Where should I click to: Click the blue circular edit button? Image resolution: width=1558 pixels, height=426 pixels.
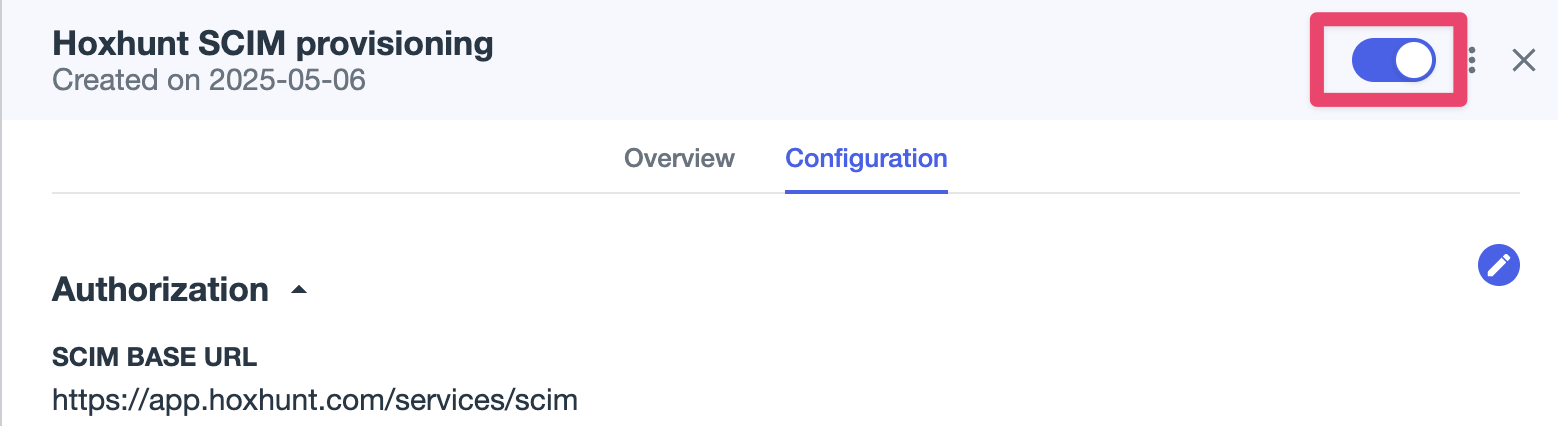[x=1498, y=265]
